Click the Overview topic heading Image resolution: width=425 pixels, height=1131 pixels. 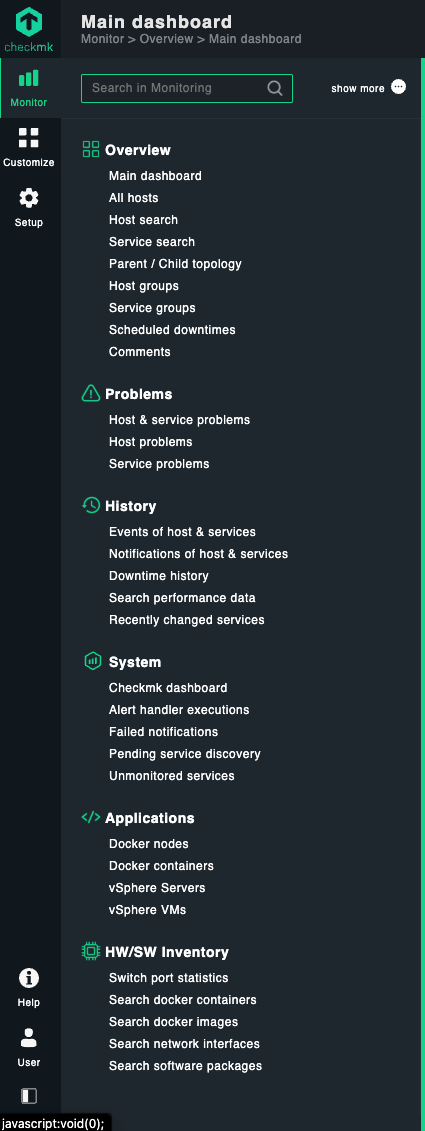pos(138,150)
